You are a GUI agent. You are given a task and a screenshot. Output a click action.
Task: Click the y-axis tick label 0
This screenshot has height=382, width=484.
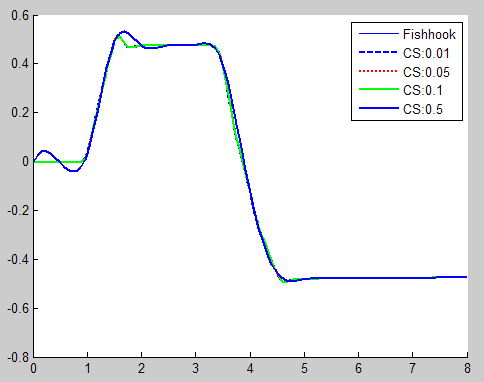(x=25, y=162)
